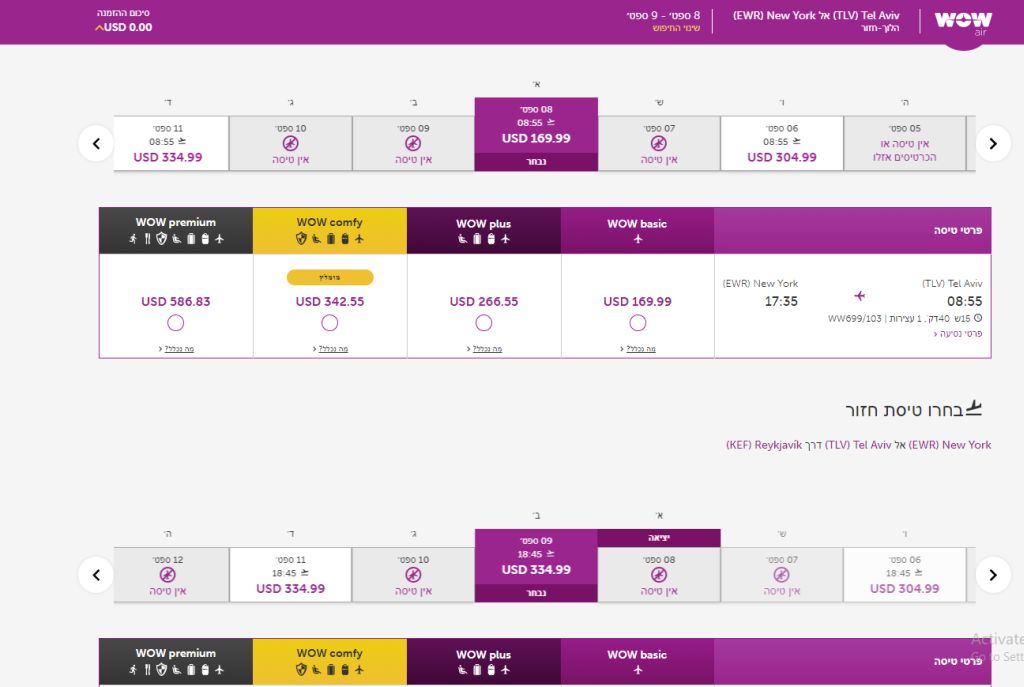Screen dimensions: 1024x687
Task: Click the no-flight icon on return 10 Sept
Action: 413,575
